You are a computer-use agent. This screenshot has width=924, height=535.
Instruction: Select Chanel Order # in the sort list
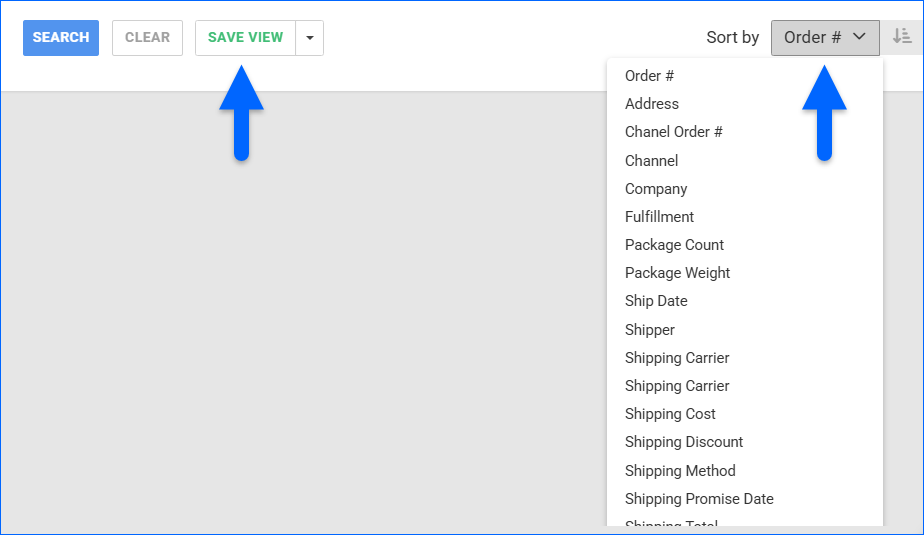[673, 132]
